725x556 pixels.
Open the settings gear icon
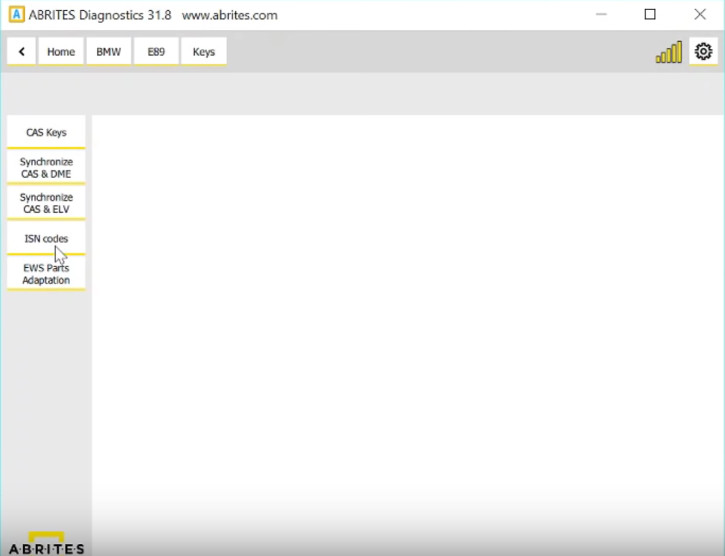(703, 51)
